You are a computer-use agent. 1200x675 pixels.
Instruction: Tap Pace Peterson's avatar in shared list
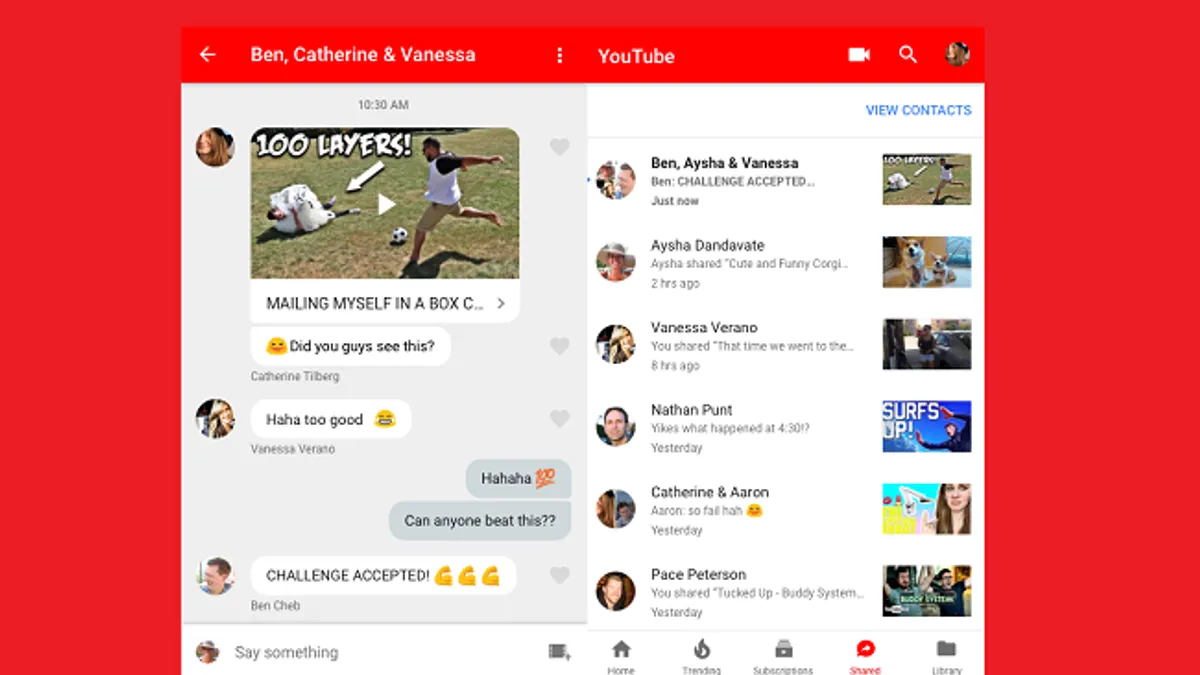tap(616, 591)
